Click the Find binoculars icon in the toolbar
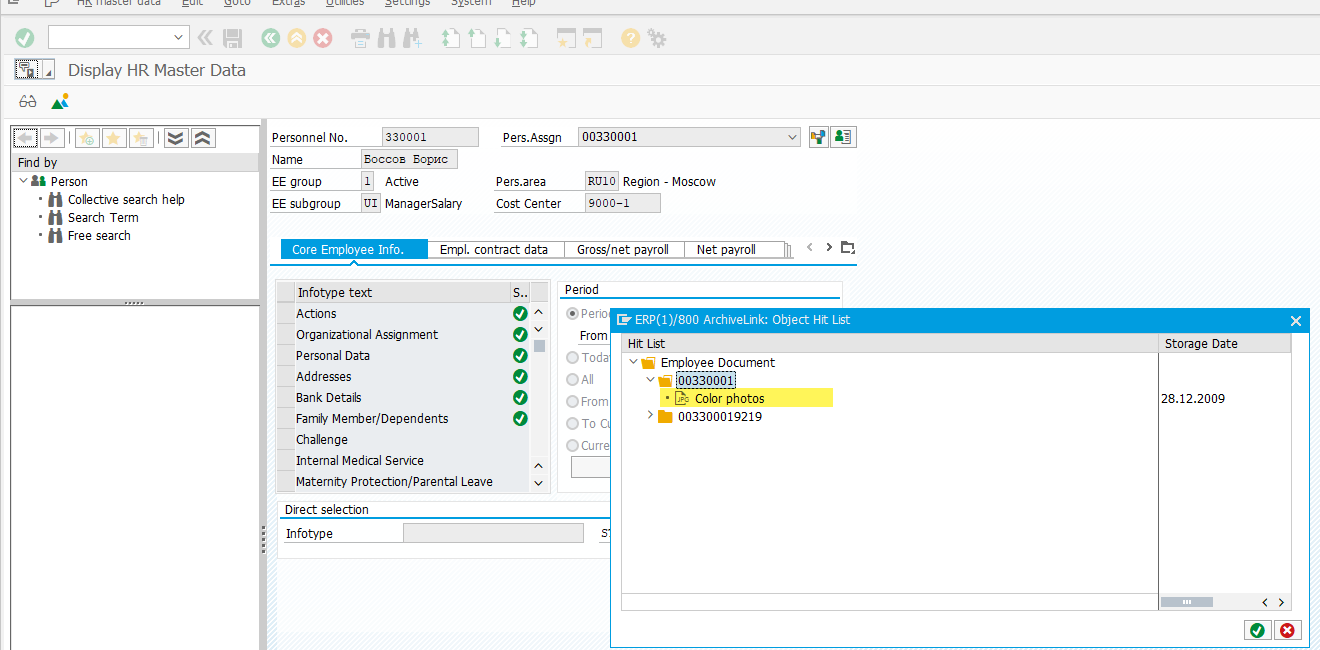The image size is (1320, 650). pos(386,38)
